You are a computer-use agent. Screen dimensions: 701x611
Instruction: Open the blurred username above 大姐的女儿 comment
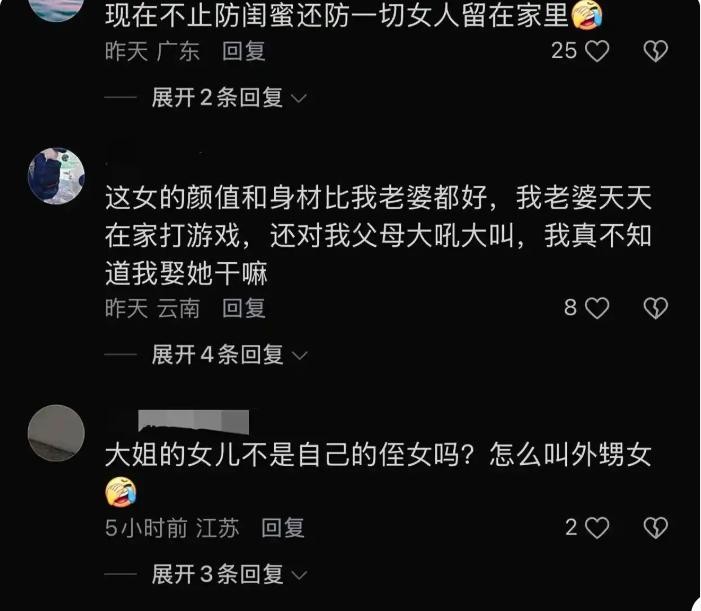pos(193,421)
